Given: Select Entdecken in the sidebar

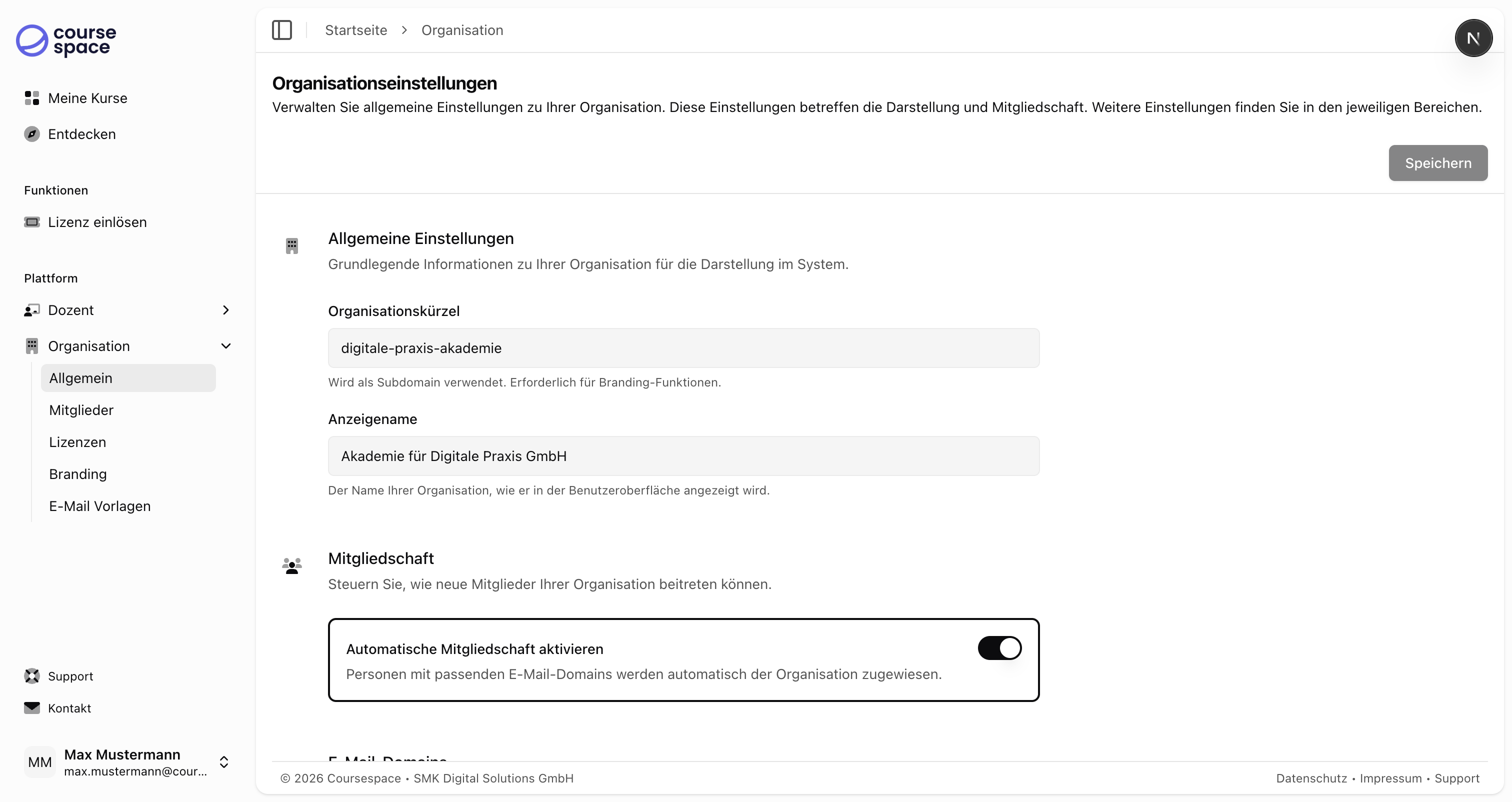Looking at the screenshot, I should [x=81, y=134].
